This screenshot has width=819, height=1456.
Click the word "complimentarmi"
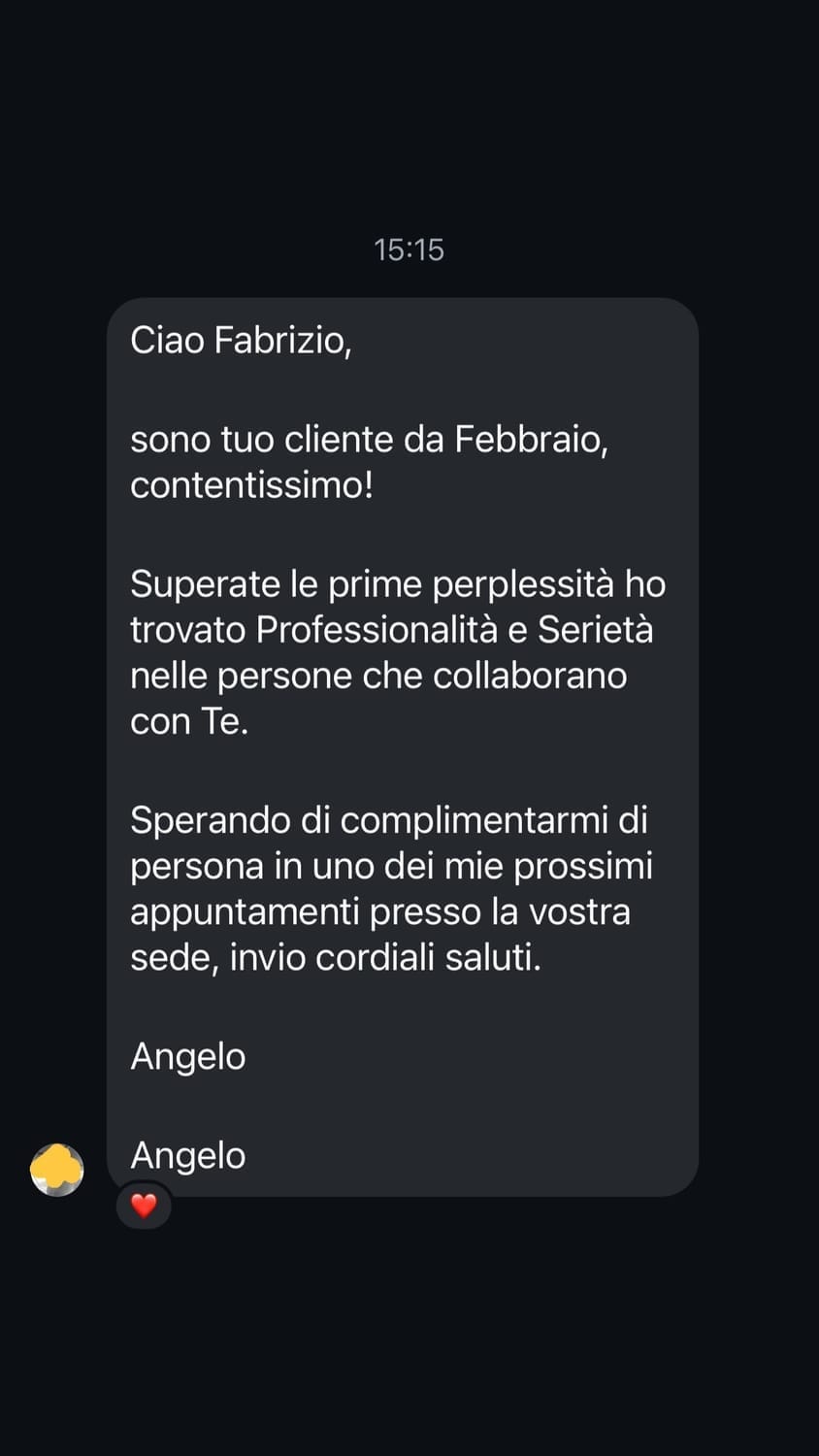coord(474,820)
